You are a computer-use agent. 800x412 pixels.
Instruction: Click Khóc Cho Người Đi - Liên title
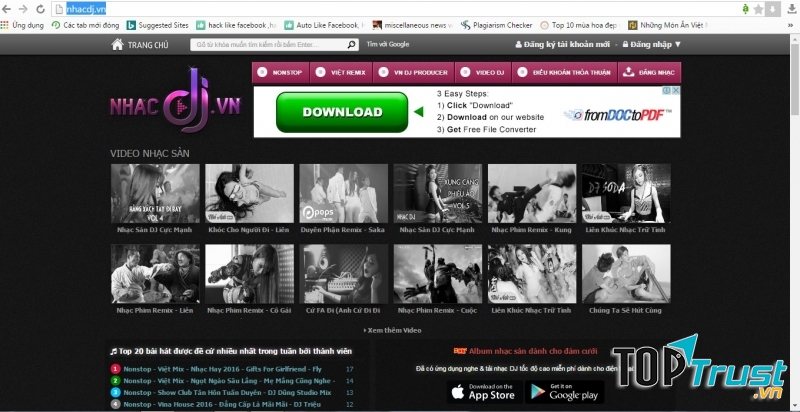[248, 230]
